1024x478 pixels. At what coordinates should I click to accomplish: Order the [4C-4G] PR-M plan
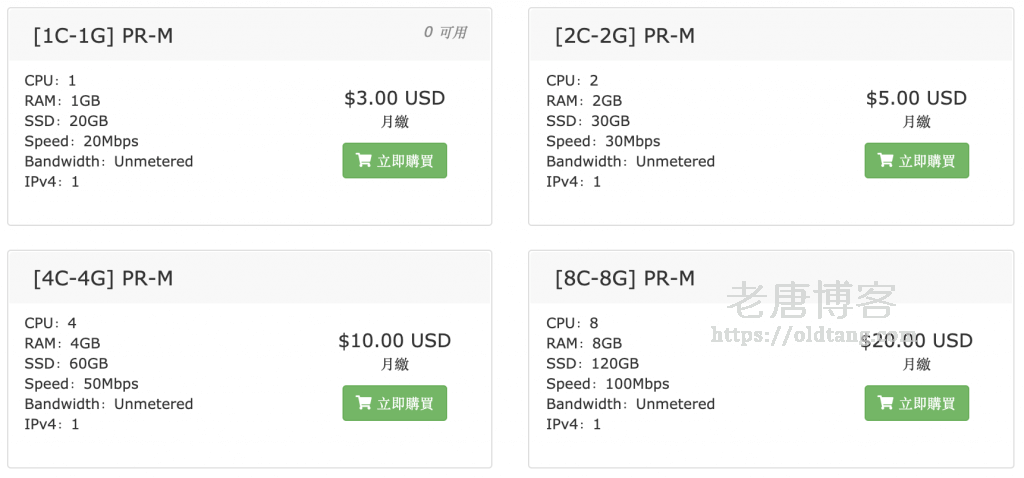(x=394, y=403)
